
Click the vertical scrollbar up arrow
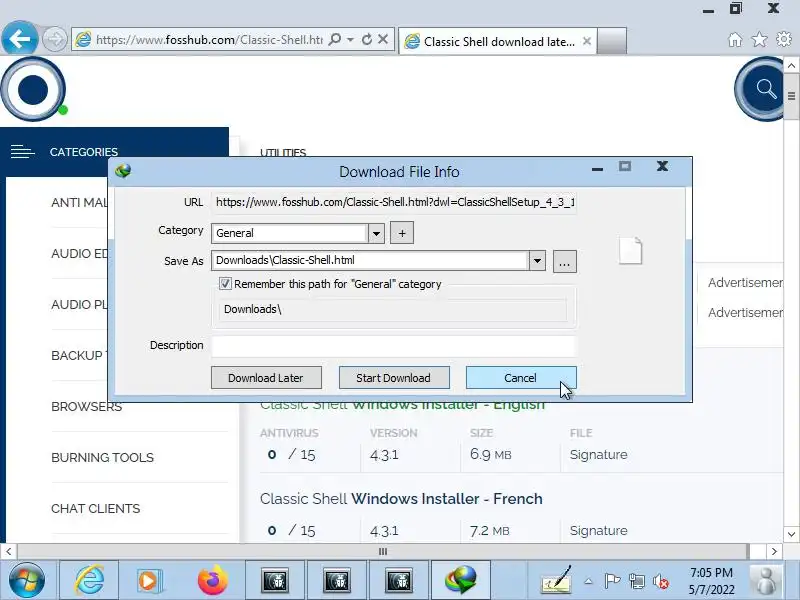[x=791, y=65]
